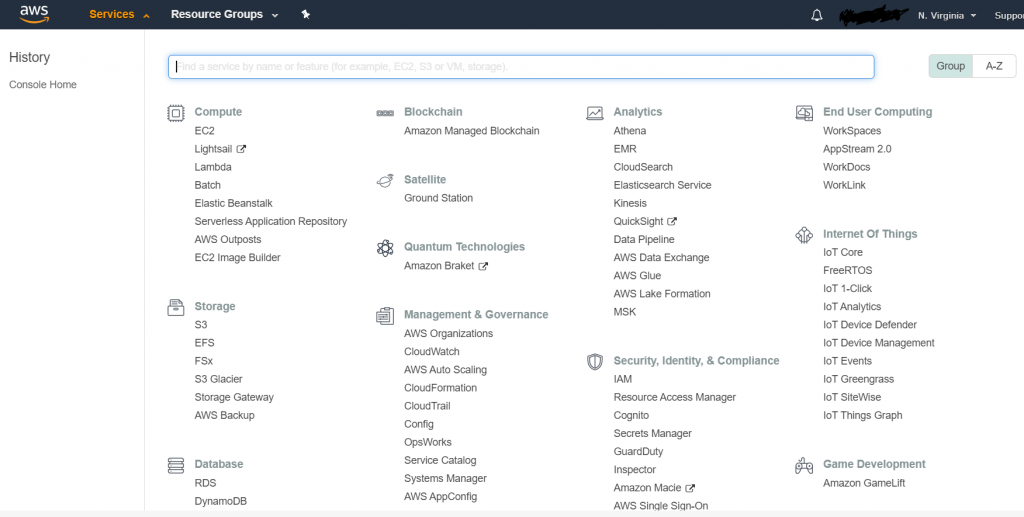Click the Storage category icon

tap(176, 307)
